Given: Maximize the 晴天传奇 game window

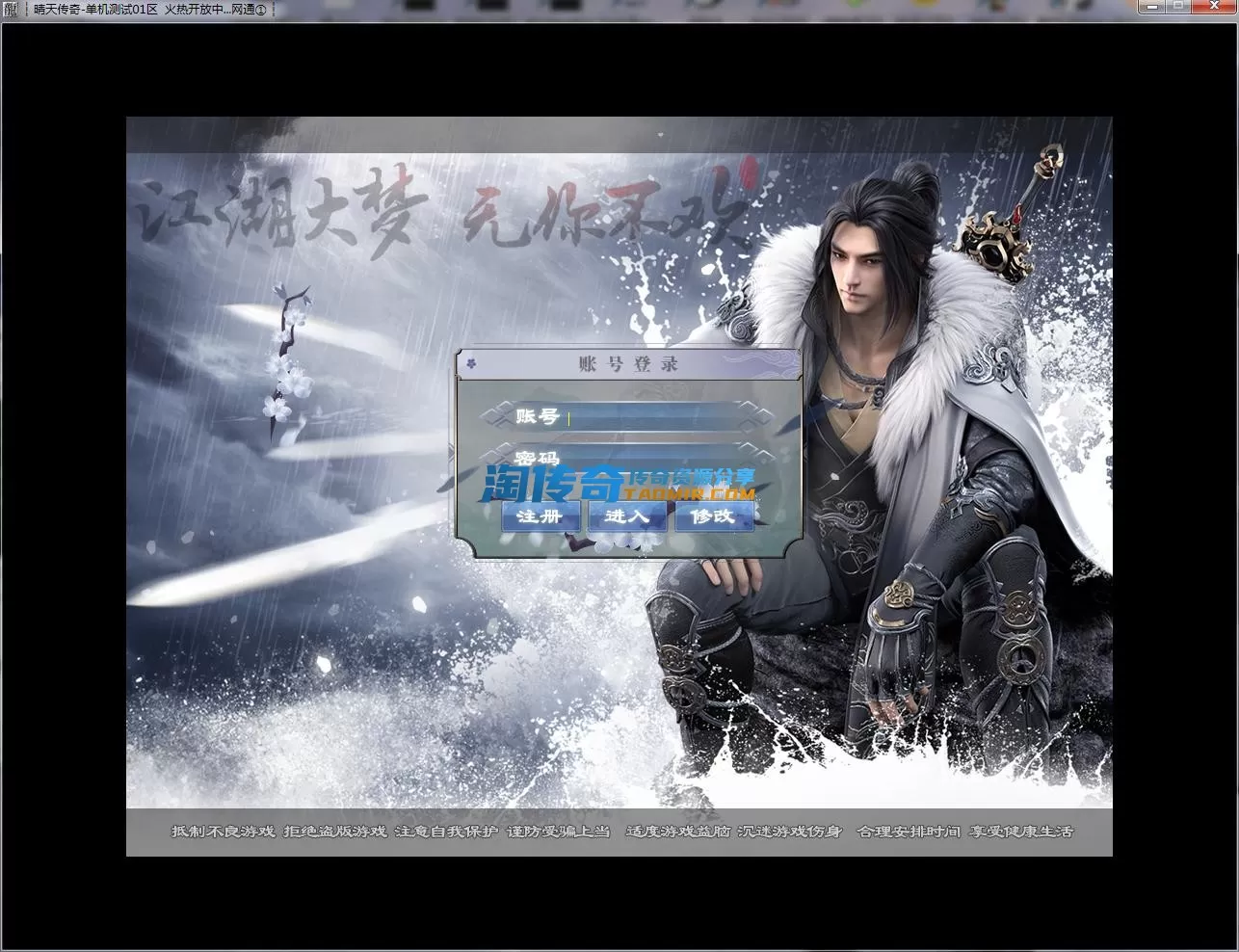Looking at the screenshot, I should tap(1179, 6).
